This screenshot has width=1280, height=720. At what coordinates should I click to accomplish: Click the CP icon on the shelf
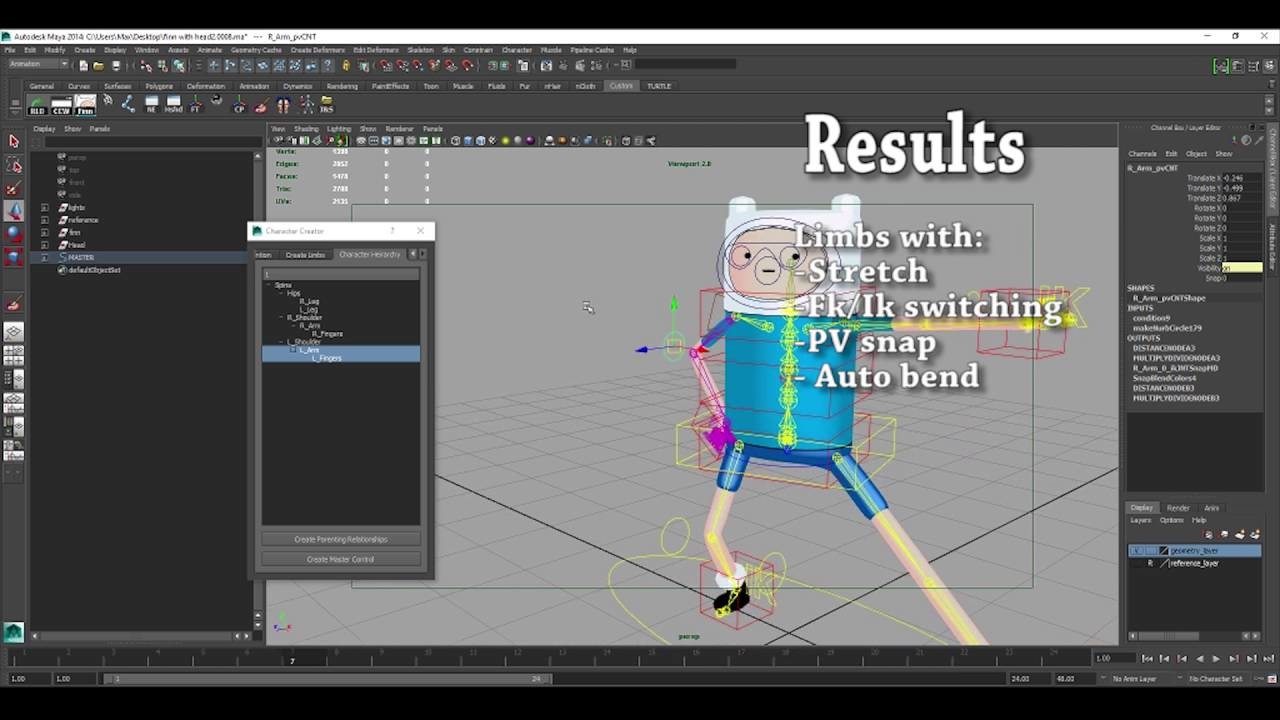point(239,106)
